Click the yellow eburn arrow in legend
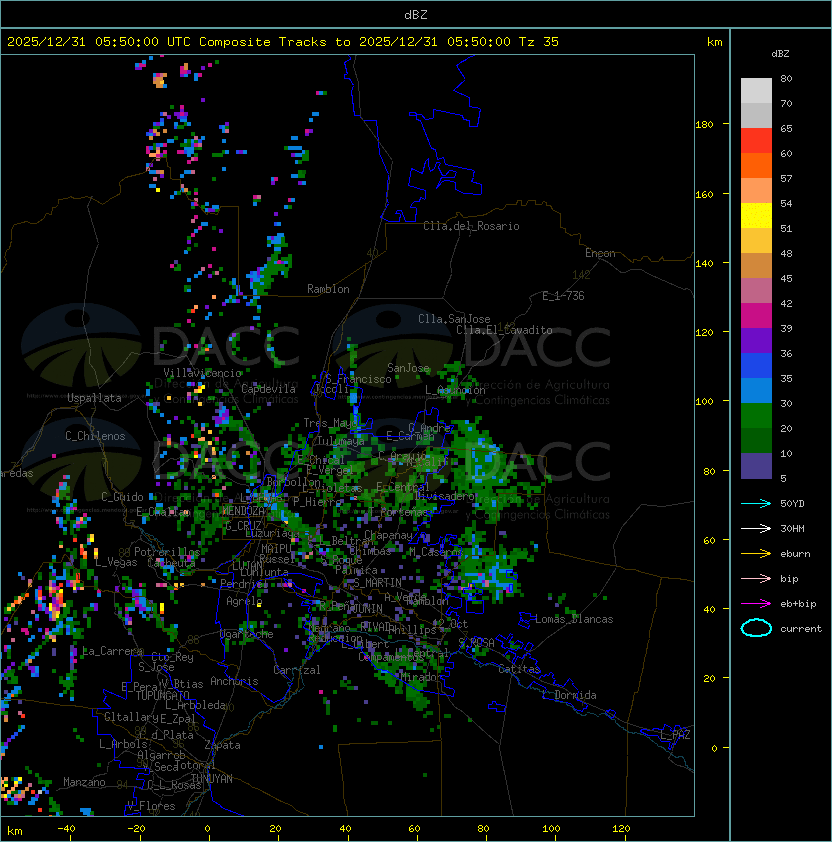The width and height of the screenshot is (832, 842). pos(756,554)
